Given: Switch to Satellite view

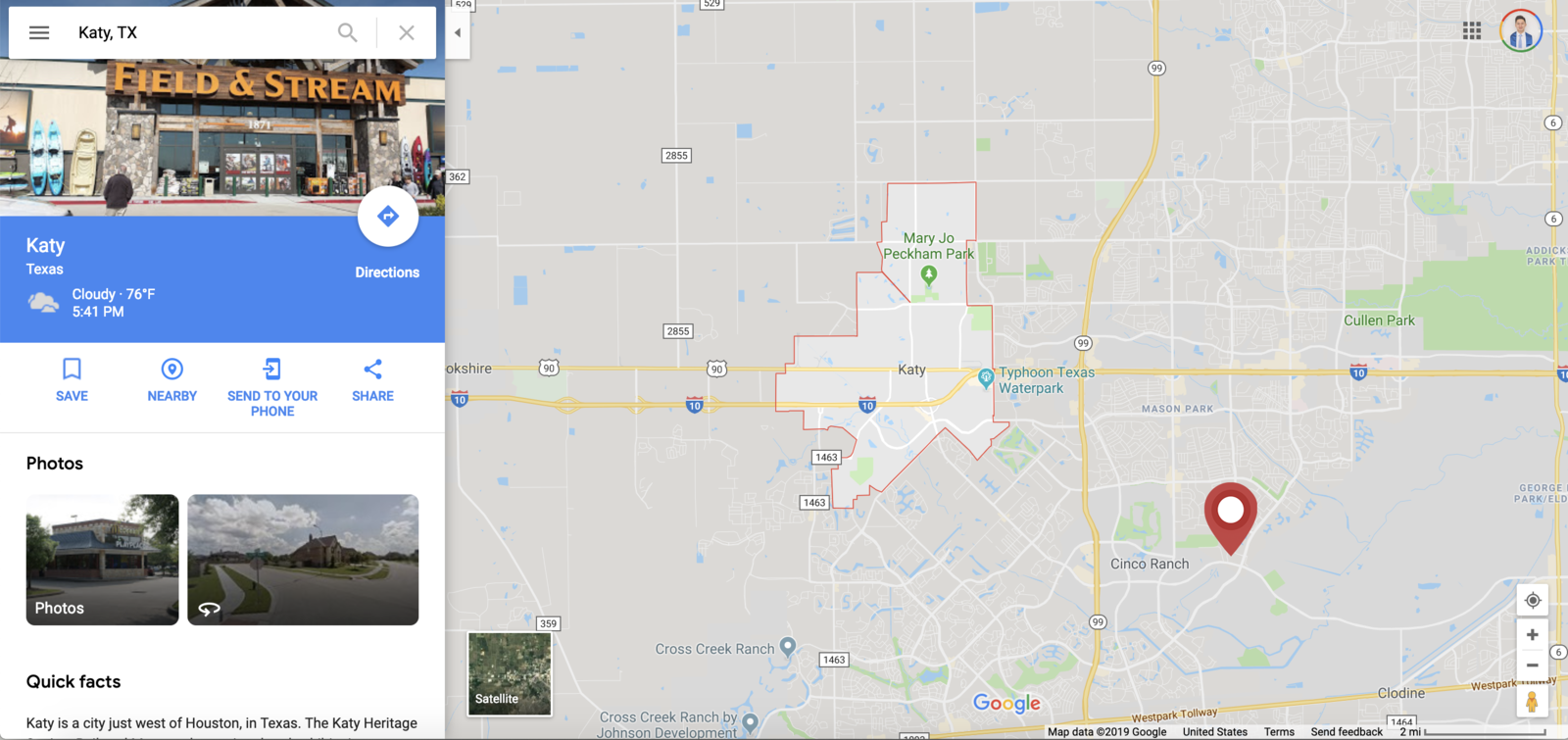Looking at the screenshot, I should point(510,674).
